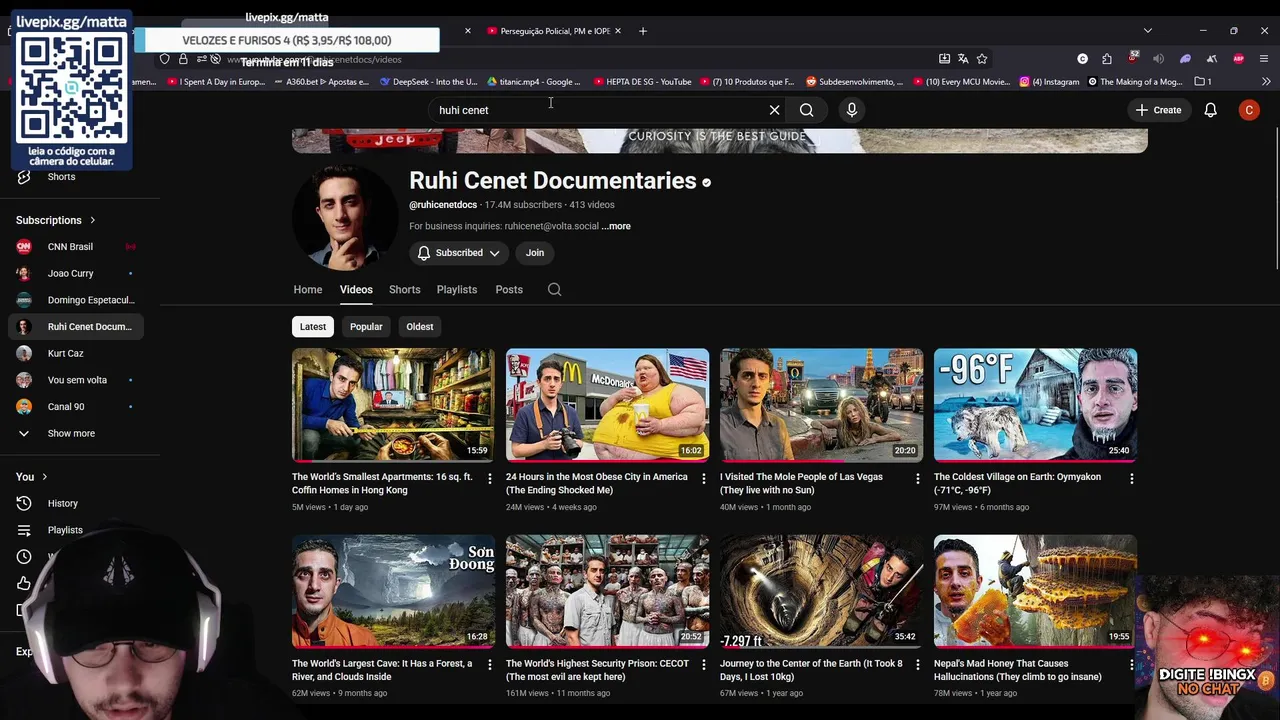
Task: Open the site padlock info icon
Action: click(x=183, y=59)
